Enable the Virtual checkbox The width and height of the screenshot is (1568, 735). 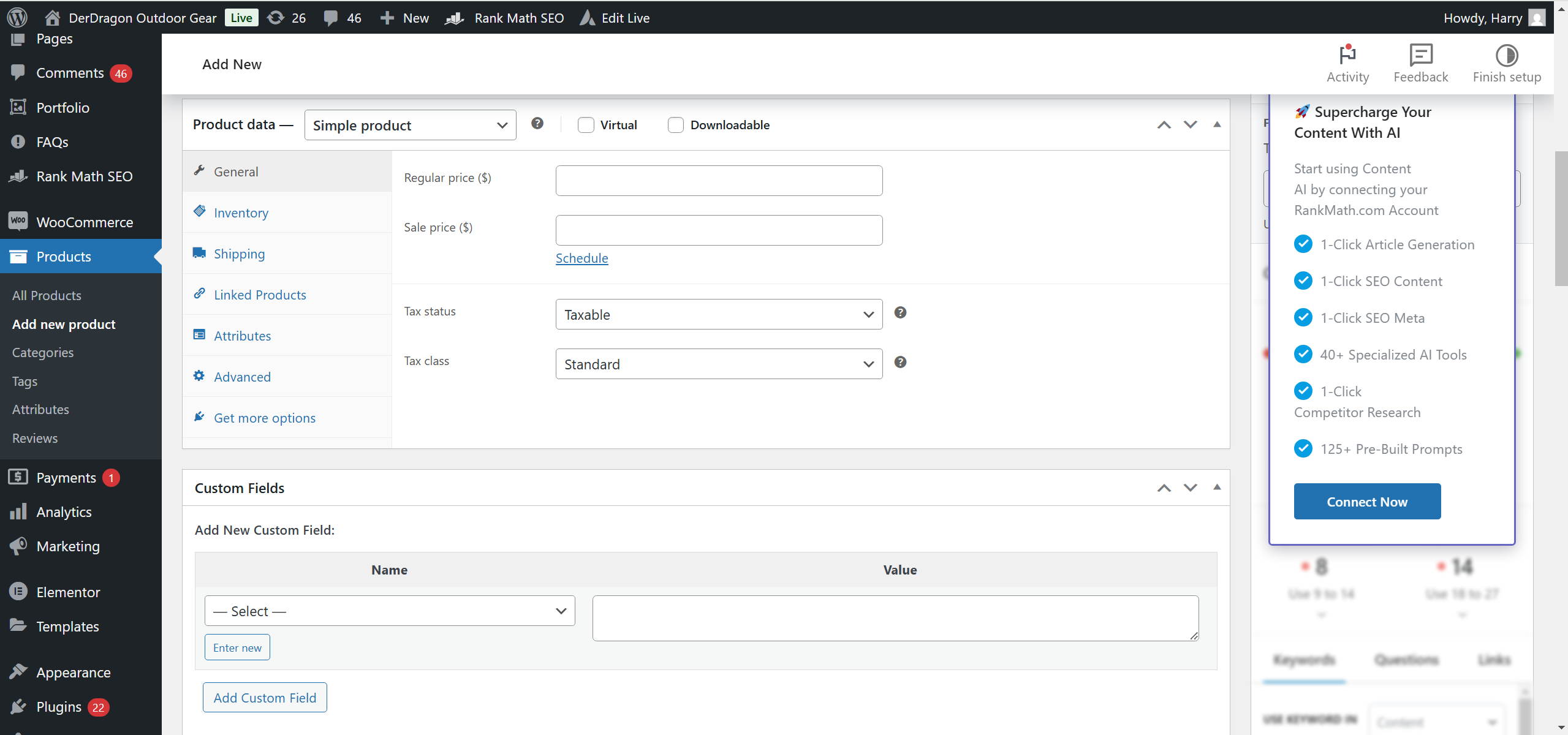(586, 125)
